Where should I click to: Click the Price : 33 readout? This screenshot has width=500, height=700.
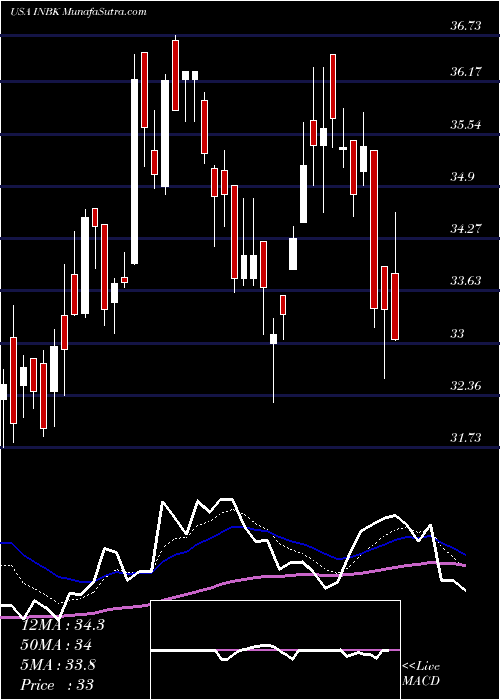(58, 685)
